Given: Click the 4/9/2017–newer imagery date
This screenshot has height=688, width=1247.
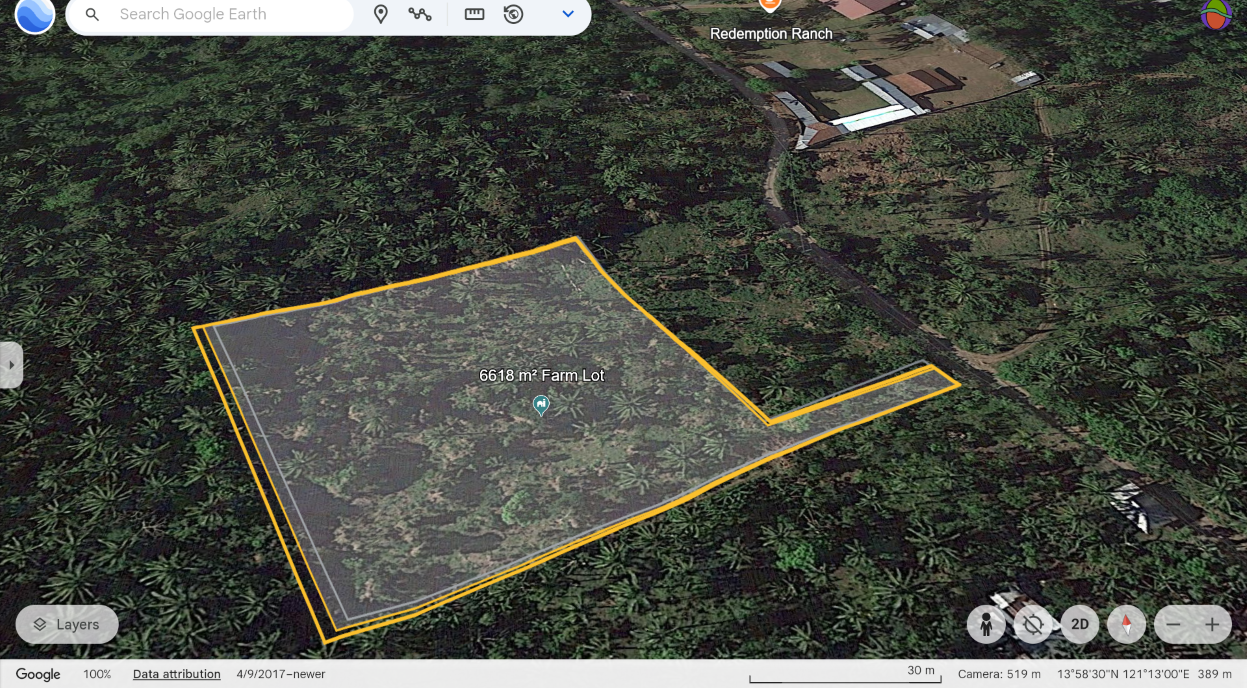Looking at the screenshot, I should pyautogui.click(x=281, y=674).
